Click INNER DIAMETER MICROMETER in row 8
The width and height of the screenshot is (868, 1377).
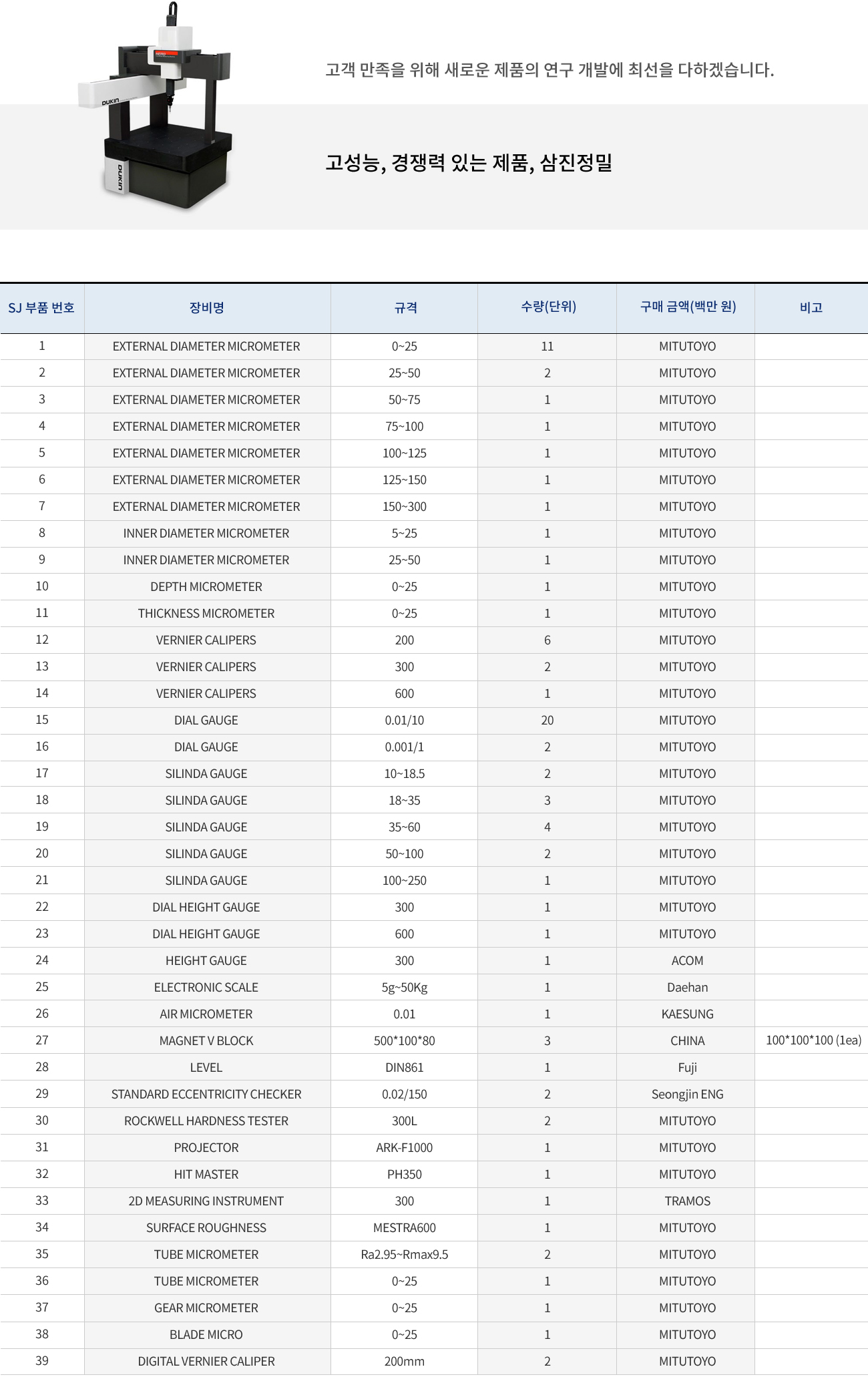tap(206, 534)
